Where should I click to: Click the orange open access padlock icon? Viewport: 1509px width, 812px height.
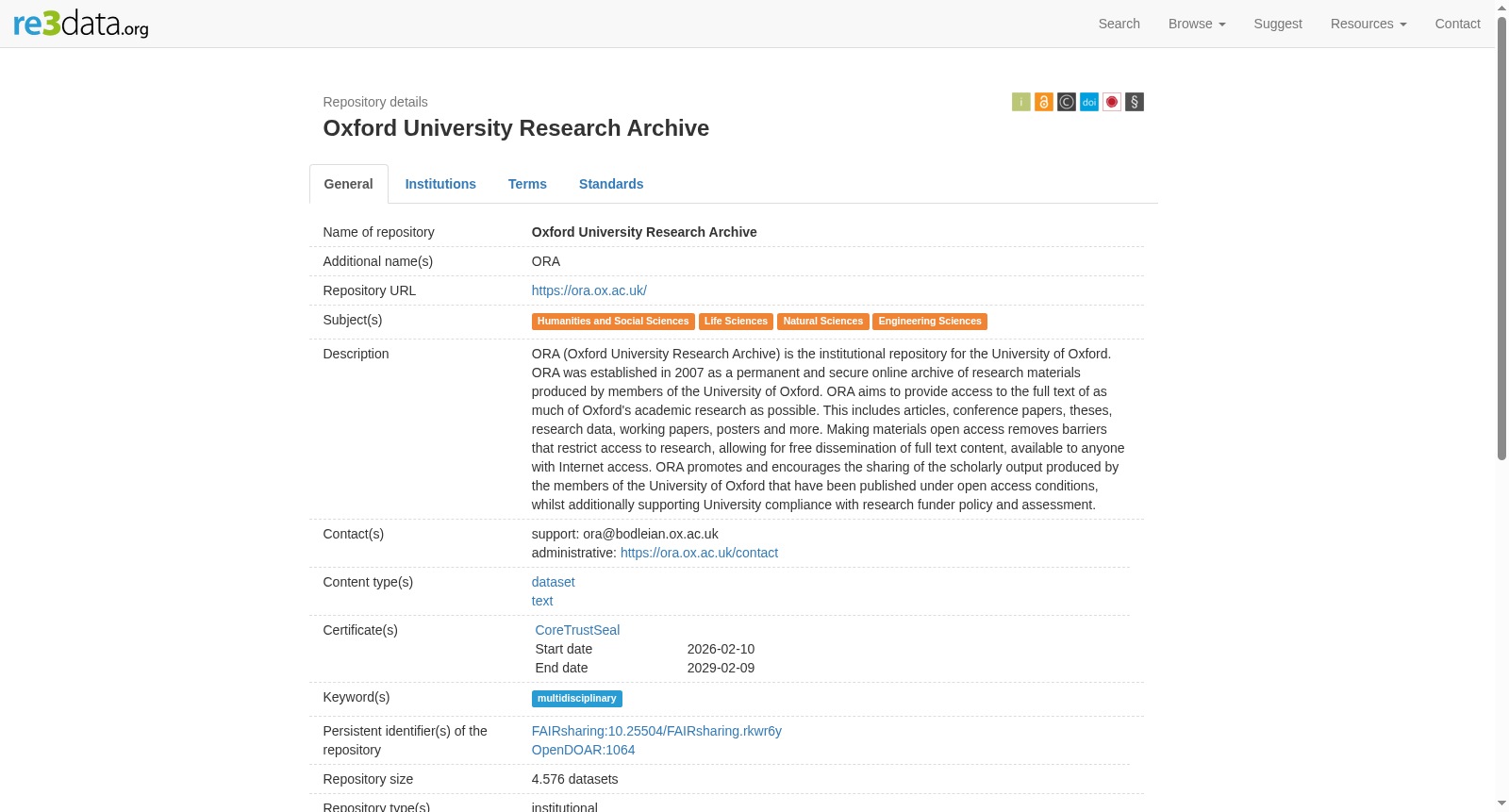(1043, 102)
